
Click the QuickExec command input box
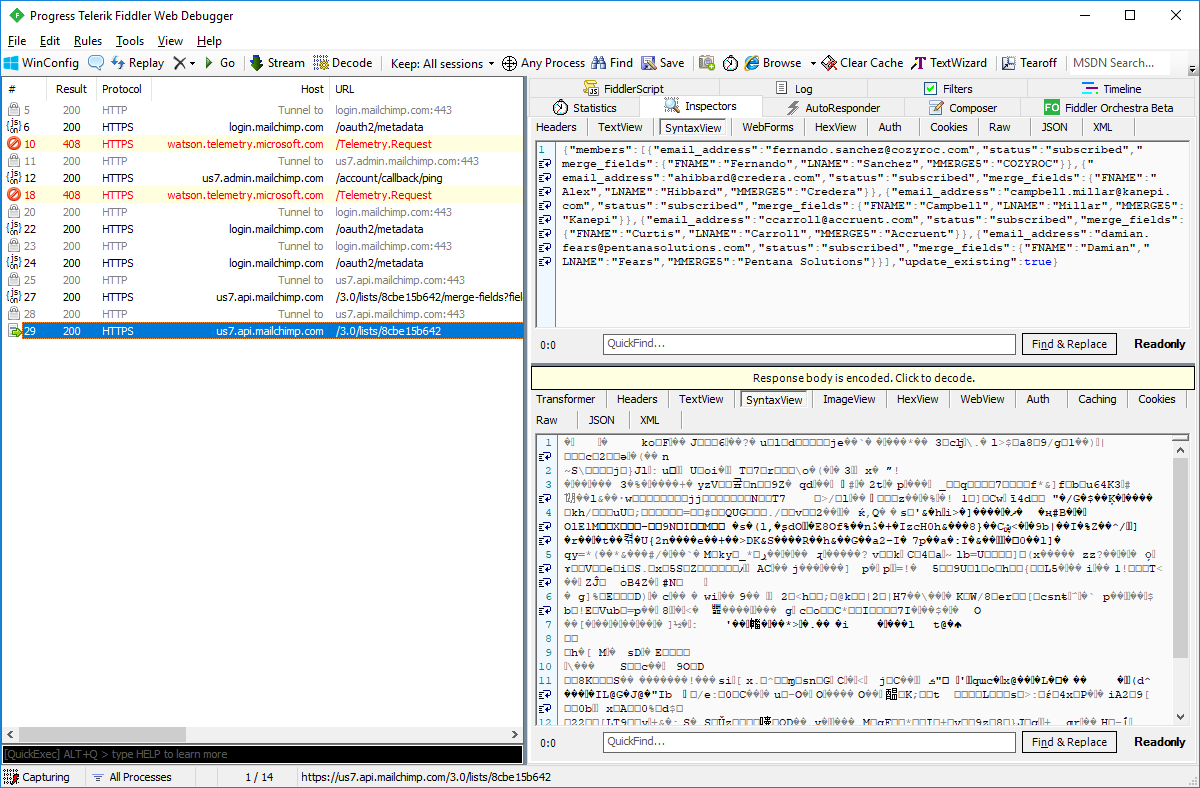coord(260,754)
